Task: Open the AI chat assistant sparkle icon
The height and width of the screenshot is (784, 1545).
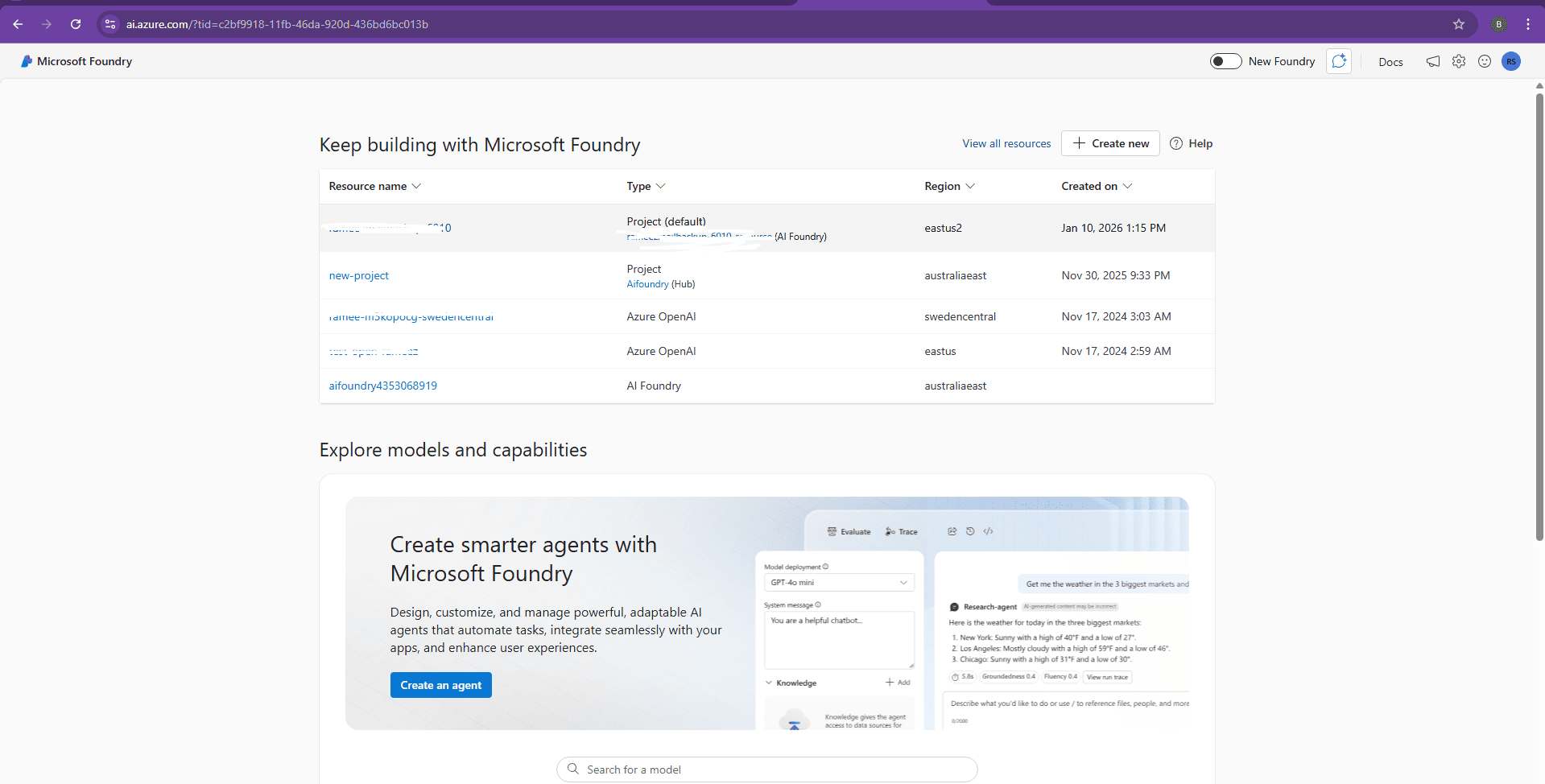Action: point(1339,61)
